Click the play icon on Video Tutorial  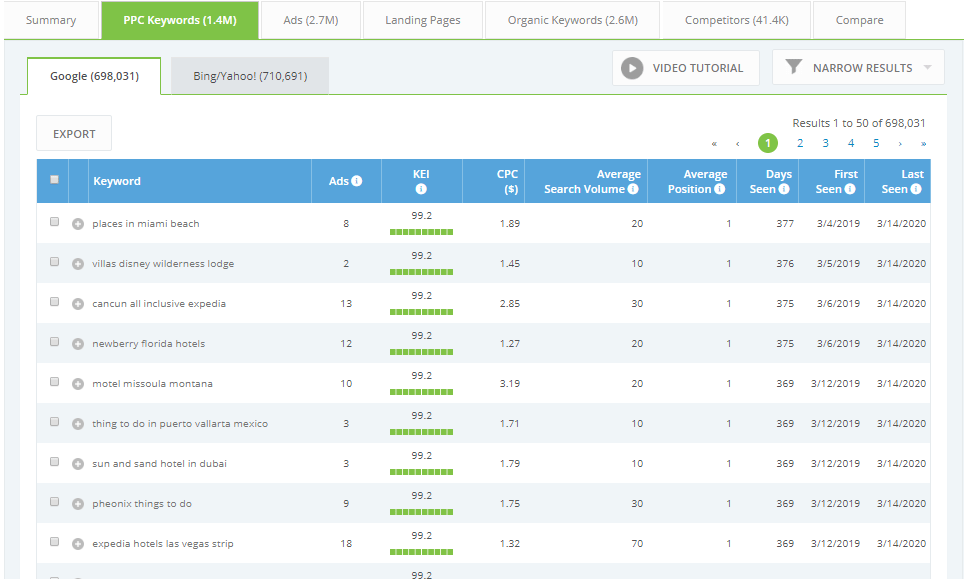pos(631,68)
